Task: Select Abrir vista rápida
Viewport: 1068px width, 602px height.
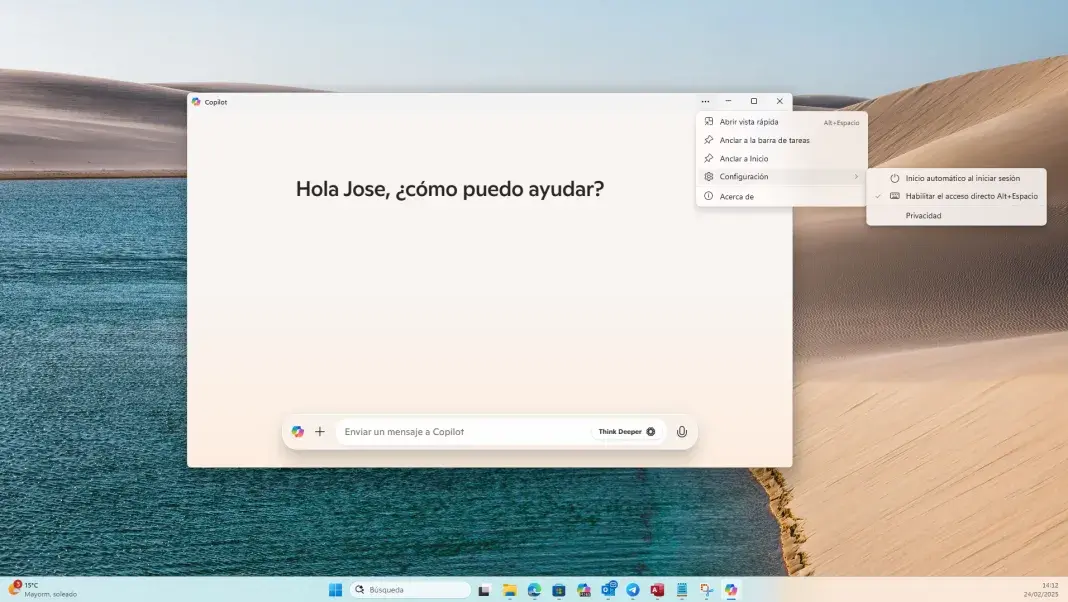Action: (749, 122)
